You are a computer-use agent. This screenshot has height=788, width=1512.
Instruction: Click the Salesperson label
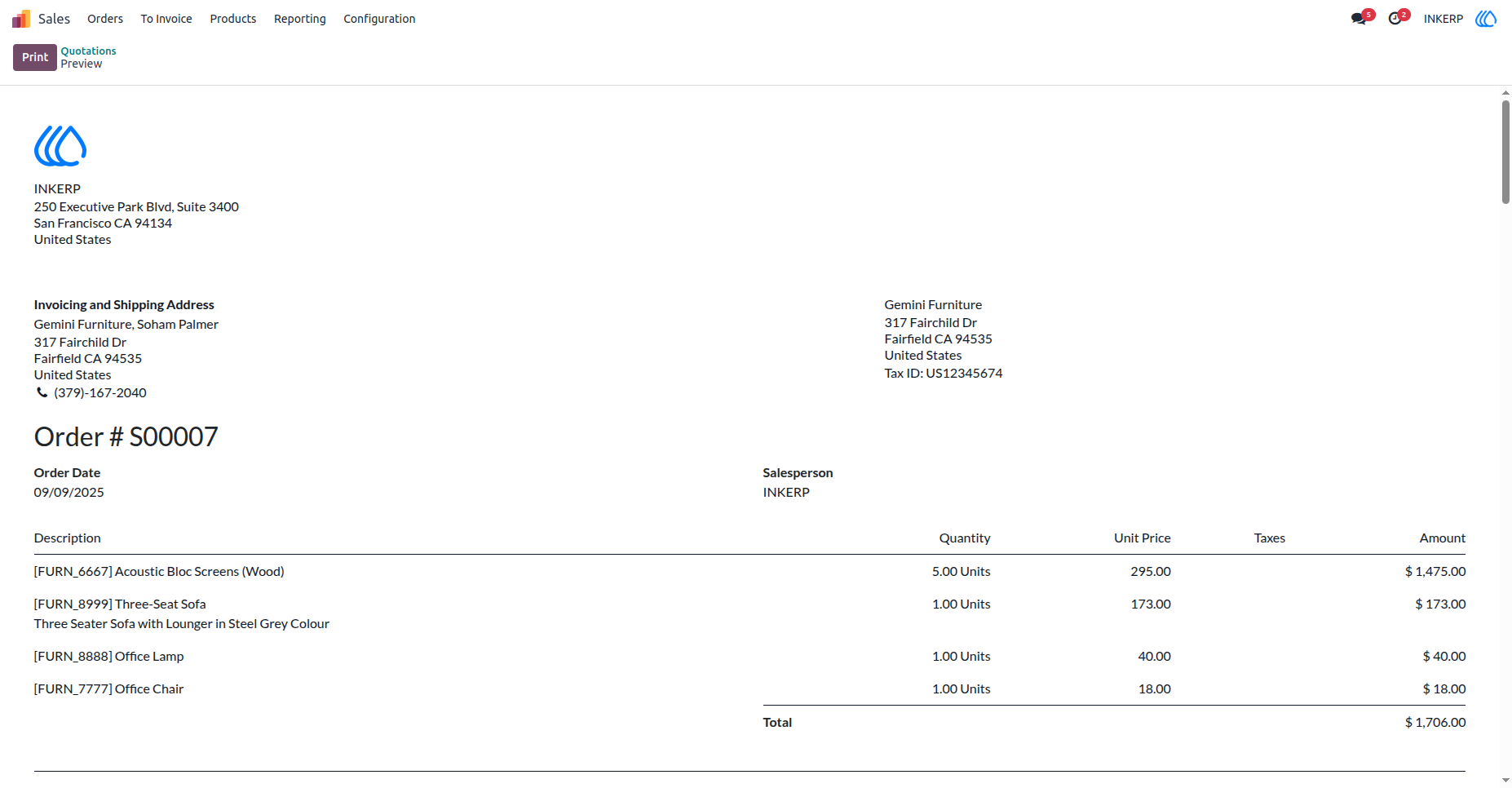click(798, 473)
